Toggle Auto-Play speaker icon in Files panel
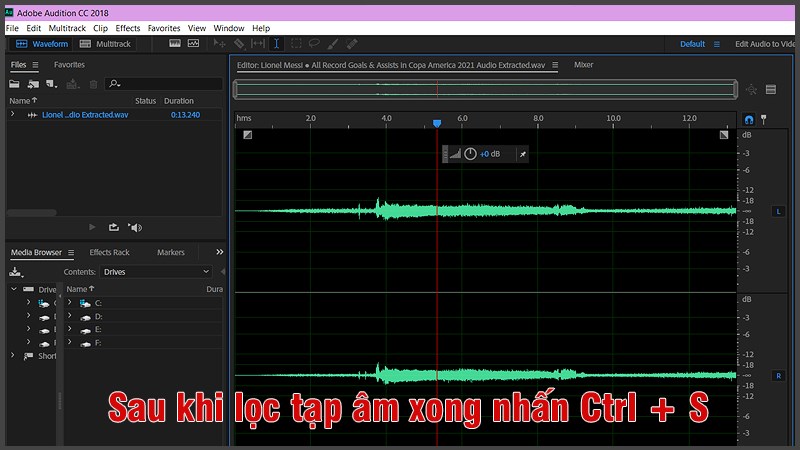 click(135, 228)
